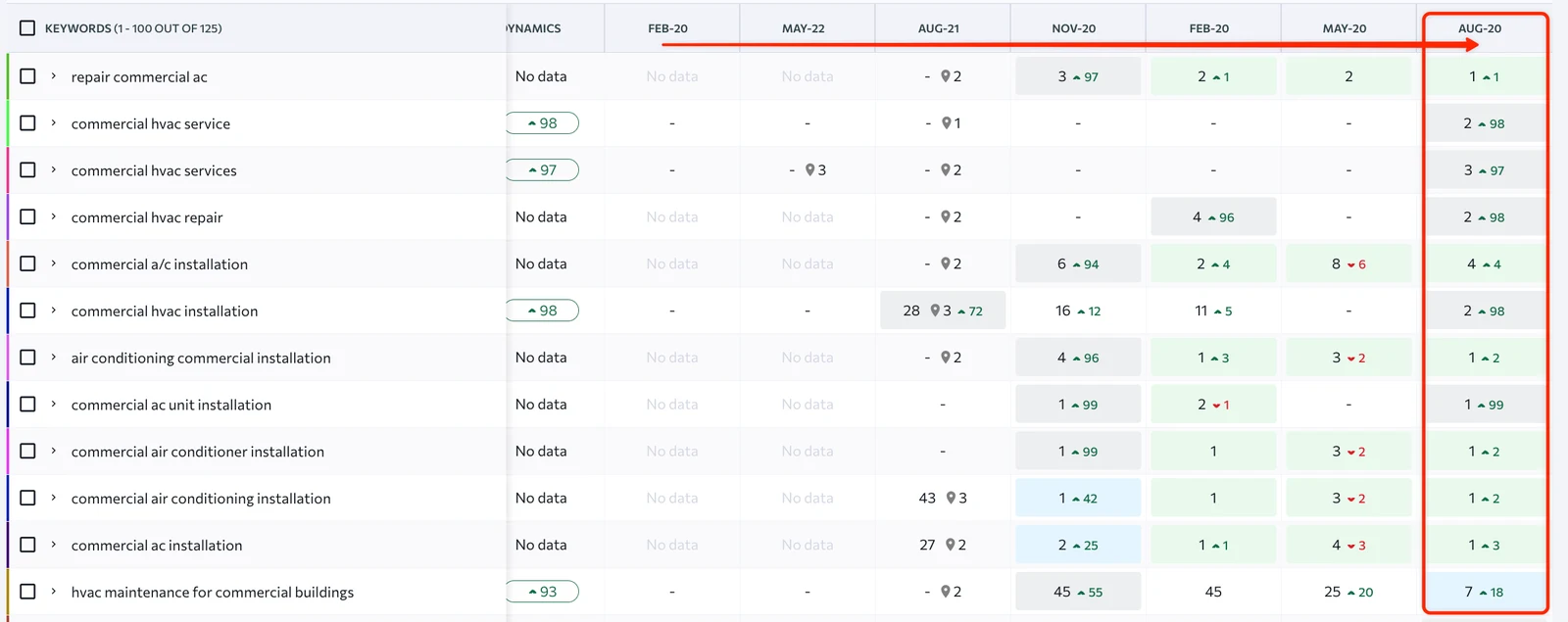This screenshot has height=622, width=1568.
Task: Click NOV-20 cell 3 up 97 for repair commercial ac
Action: [1078, 76]
